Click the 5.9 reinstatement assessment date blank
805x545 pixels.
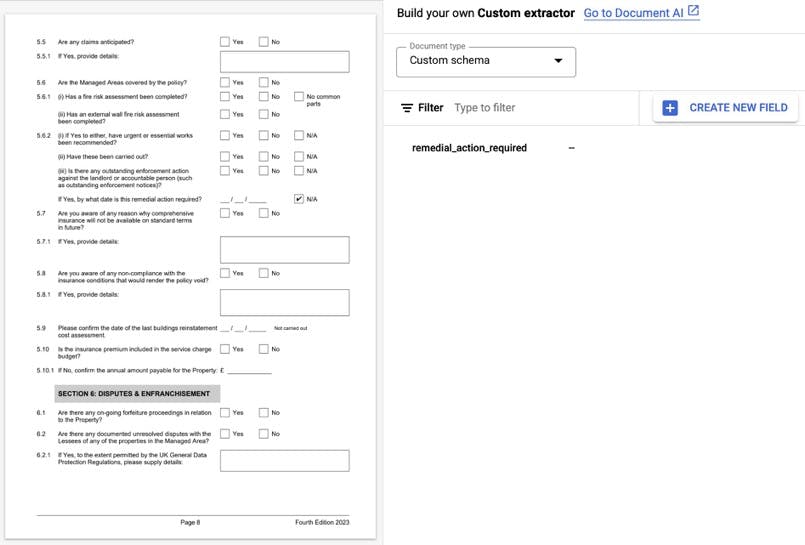(243, 328)
